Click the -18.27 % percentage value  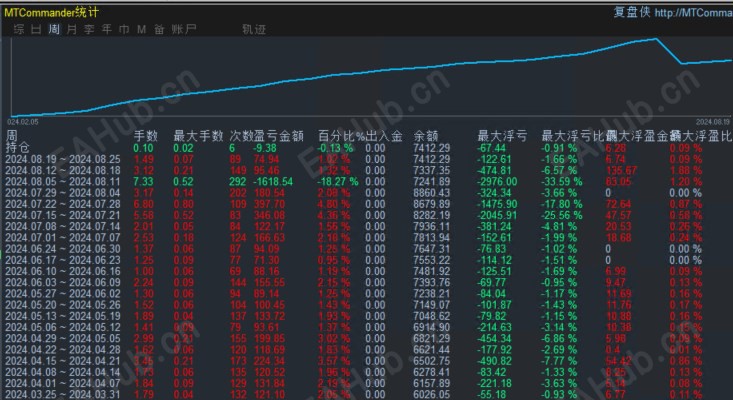pos(338,182)
